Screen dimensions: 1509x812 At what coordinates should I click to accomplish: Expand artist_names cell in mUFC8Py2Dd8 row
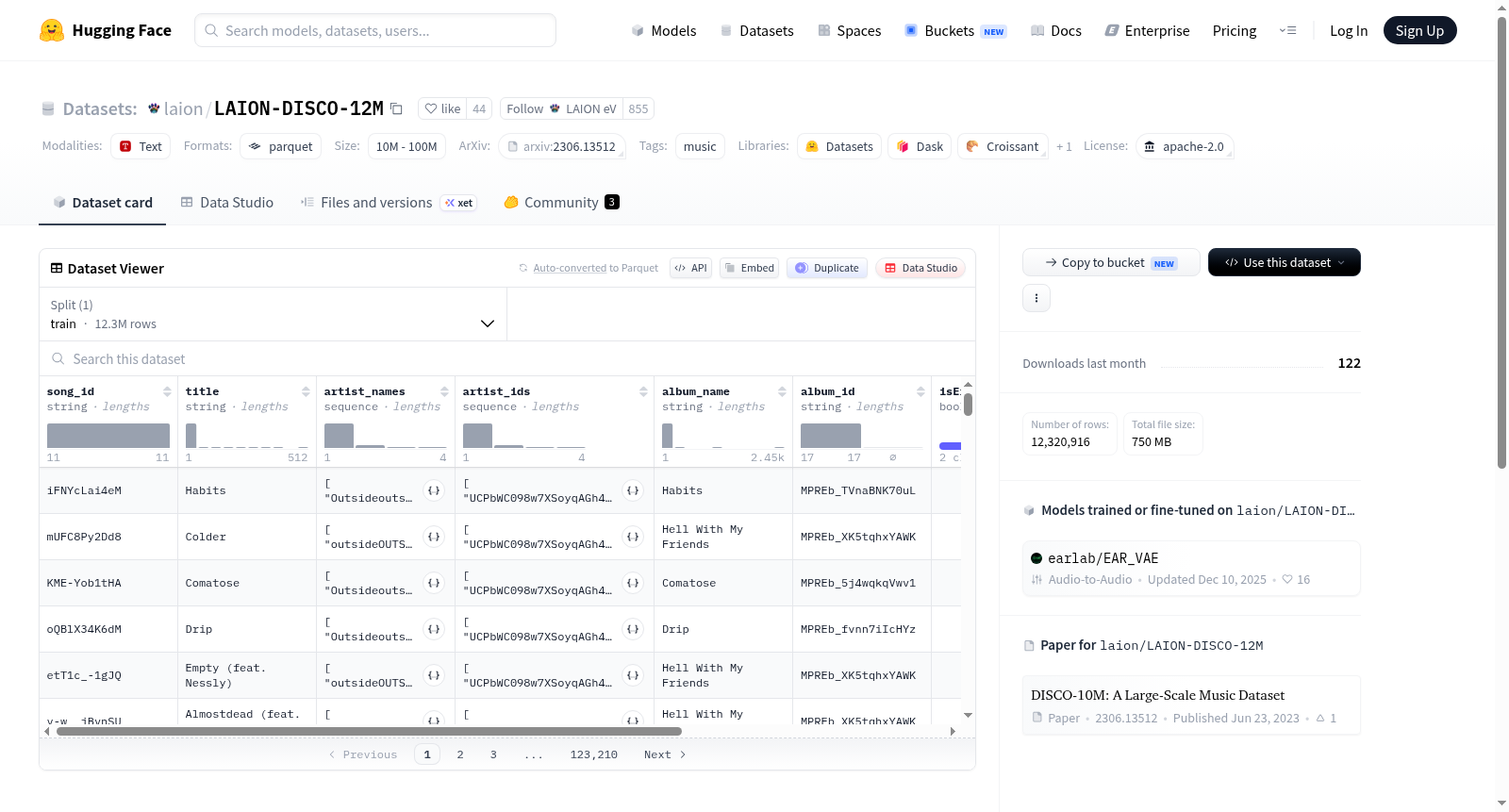point(434,537)
